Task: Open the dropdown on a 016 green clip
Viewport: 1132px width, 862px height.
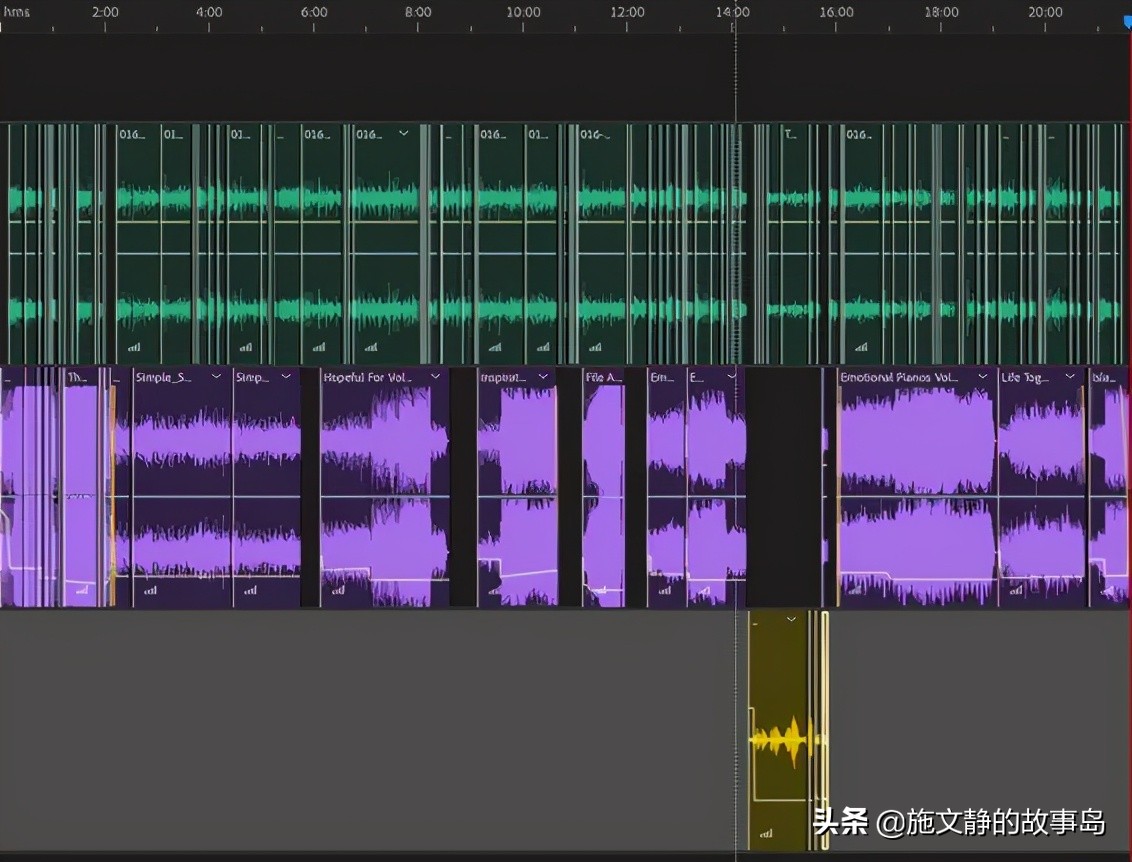Action: (404, 132)
